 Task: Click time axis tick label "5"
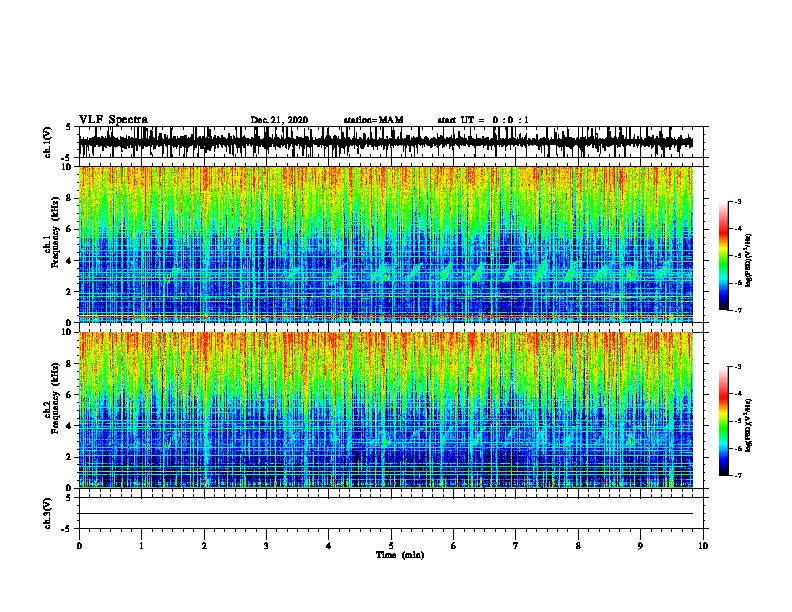tap(391, 546)
